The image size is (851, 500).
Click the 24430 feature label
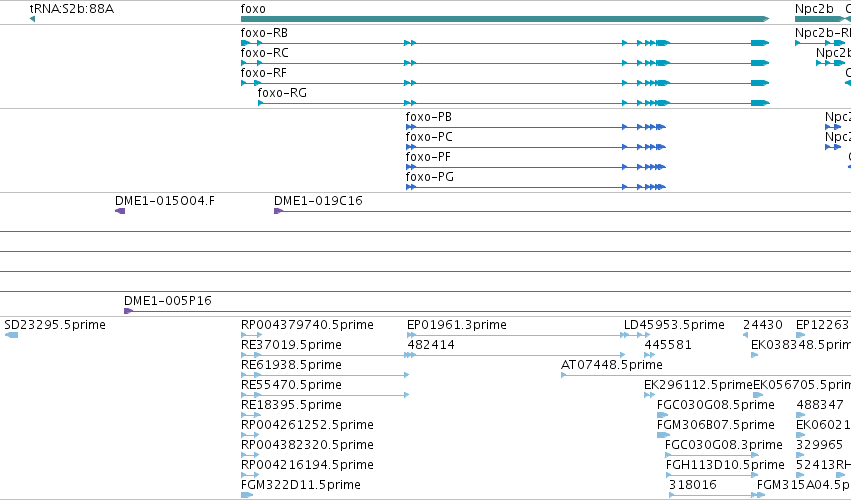pos(763,325)
